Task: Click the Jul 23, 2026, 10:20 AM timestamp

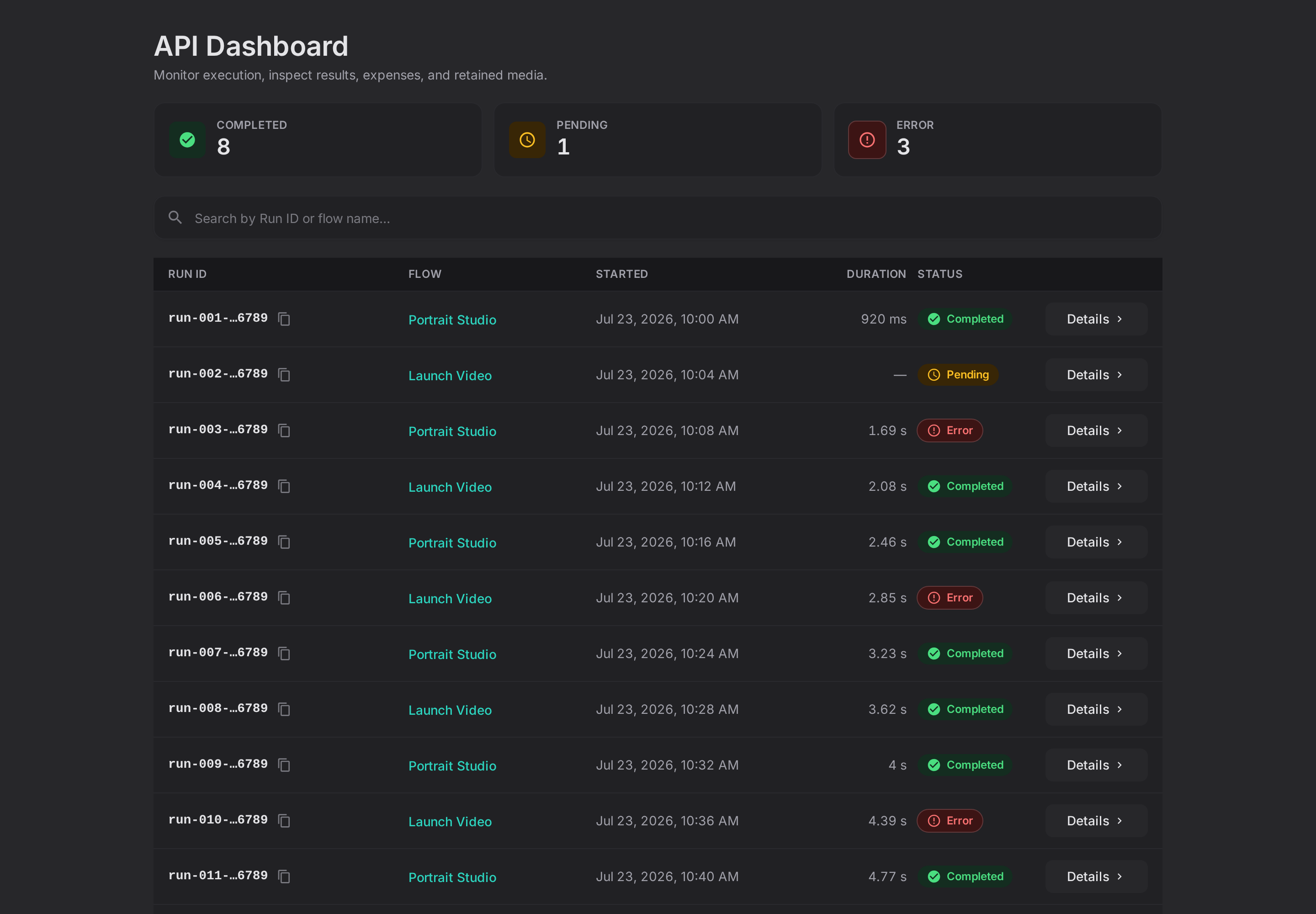Action: coord(667,598)
